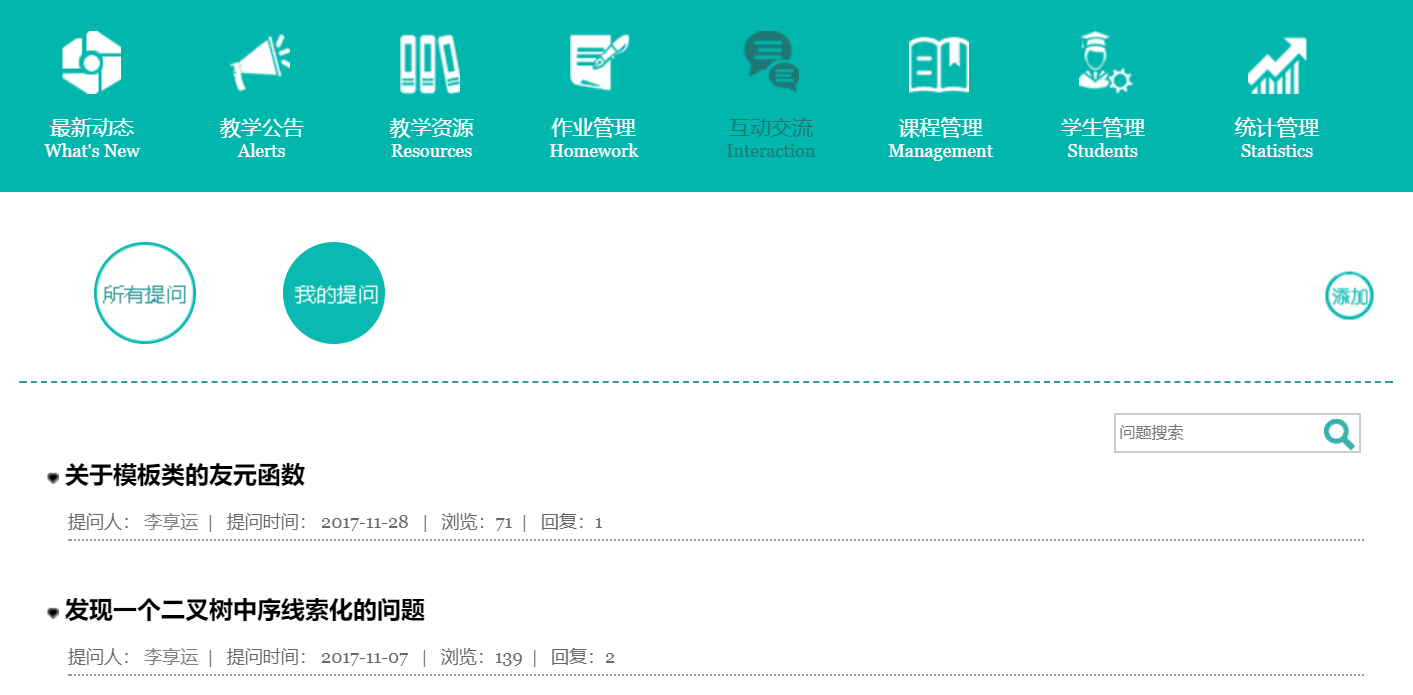Select the 所有提问 circle tab
This screenshot has width=1413, height=695.
pos(145,294)
